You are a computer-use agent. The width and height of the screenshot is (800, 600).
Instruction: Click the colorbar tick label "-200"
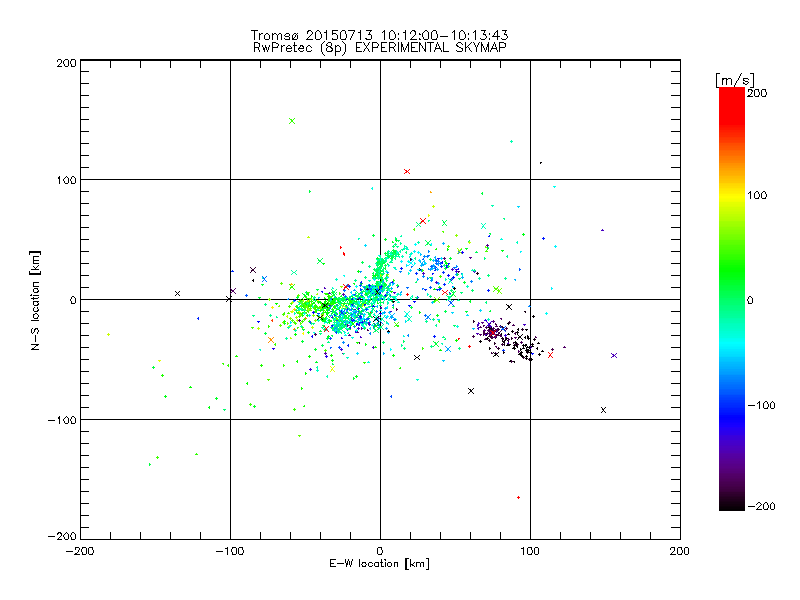click(761, 507)
